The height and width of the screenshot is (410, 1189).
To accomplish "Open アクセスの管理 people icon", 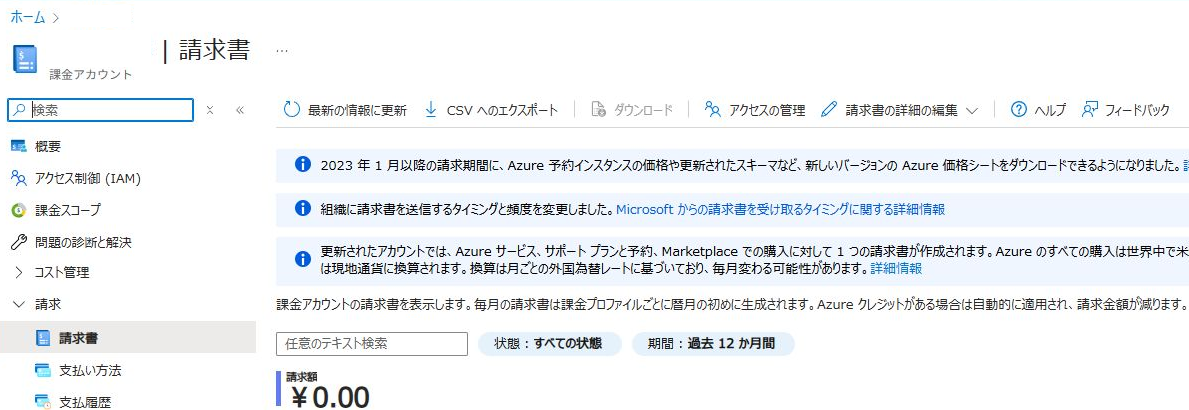I will [712, 110].
